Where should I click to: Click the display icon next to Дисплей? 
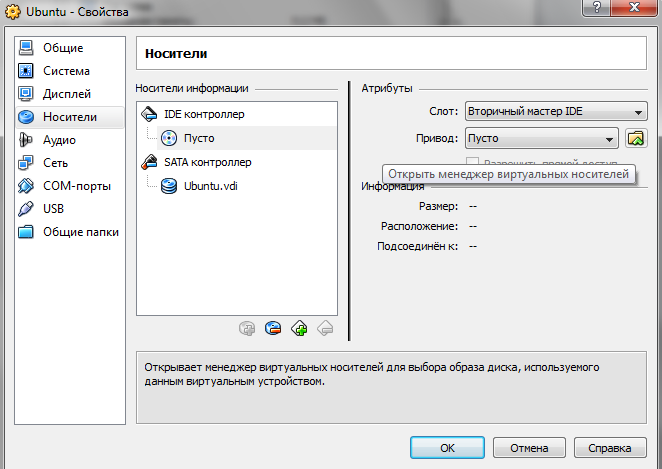click(x=26, y=94)
